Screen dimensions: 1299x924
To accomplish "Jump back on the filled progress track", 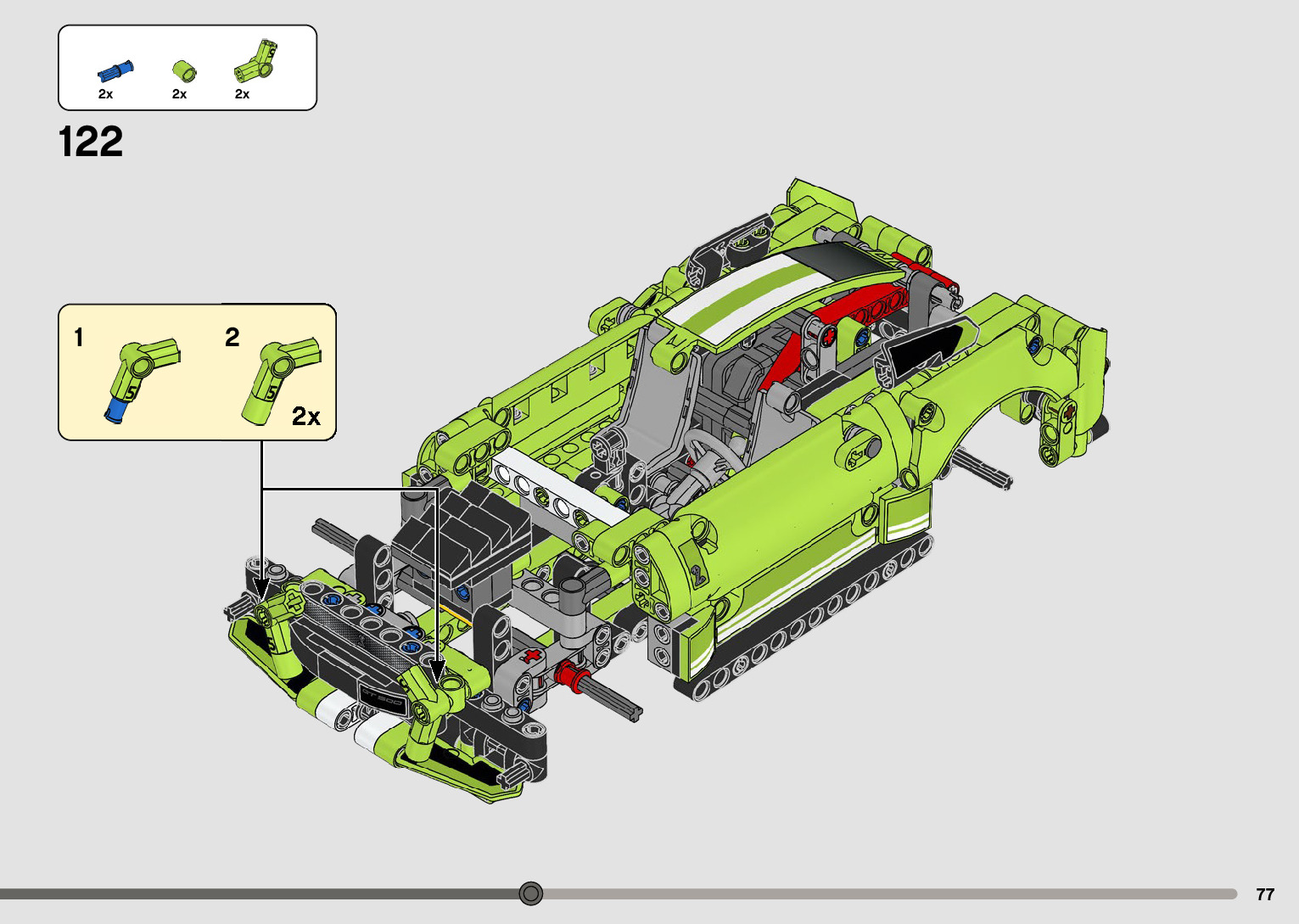I will point(255,893).
